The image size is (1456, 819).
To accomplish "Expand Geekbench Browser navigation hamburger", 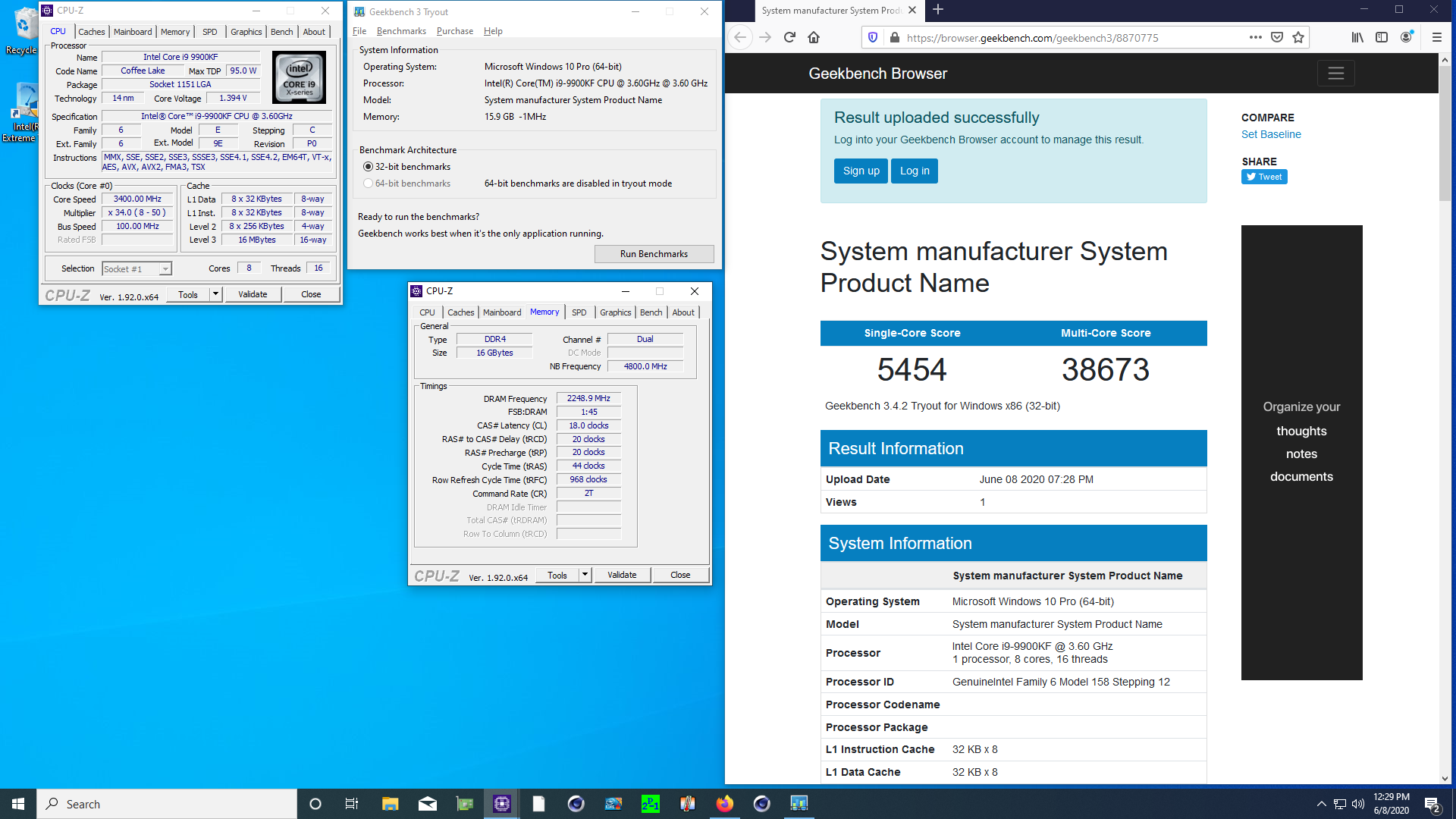I will pyautogui.click(x=1335, y=74).
